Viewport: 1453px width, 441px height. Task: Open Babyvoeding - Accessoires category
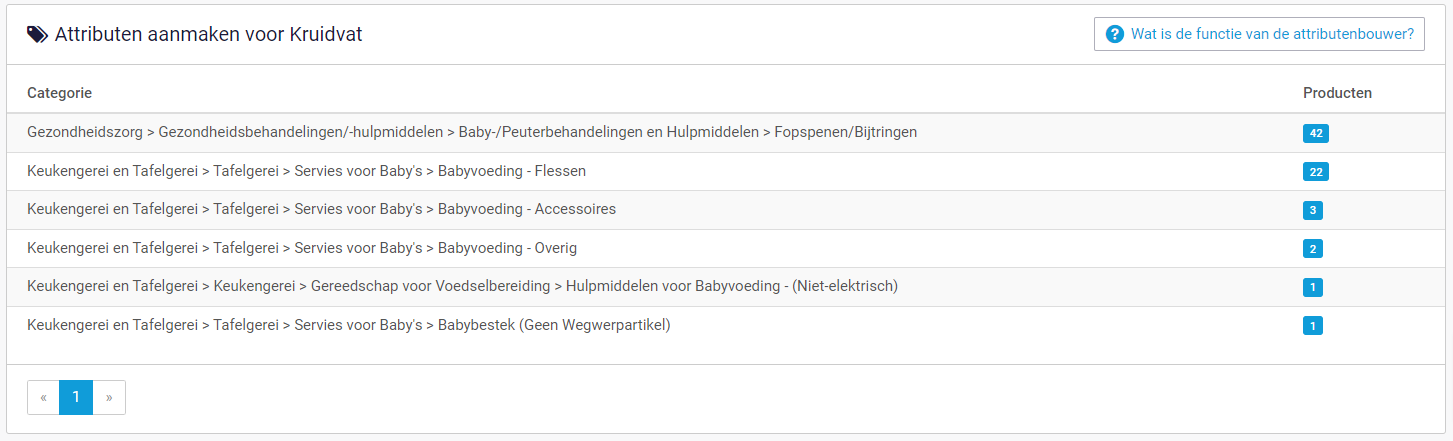tap(726, 210)
